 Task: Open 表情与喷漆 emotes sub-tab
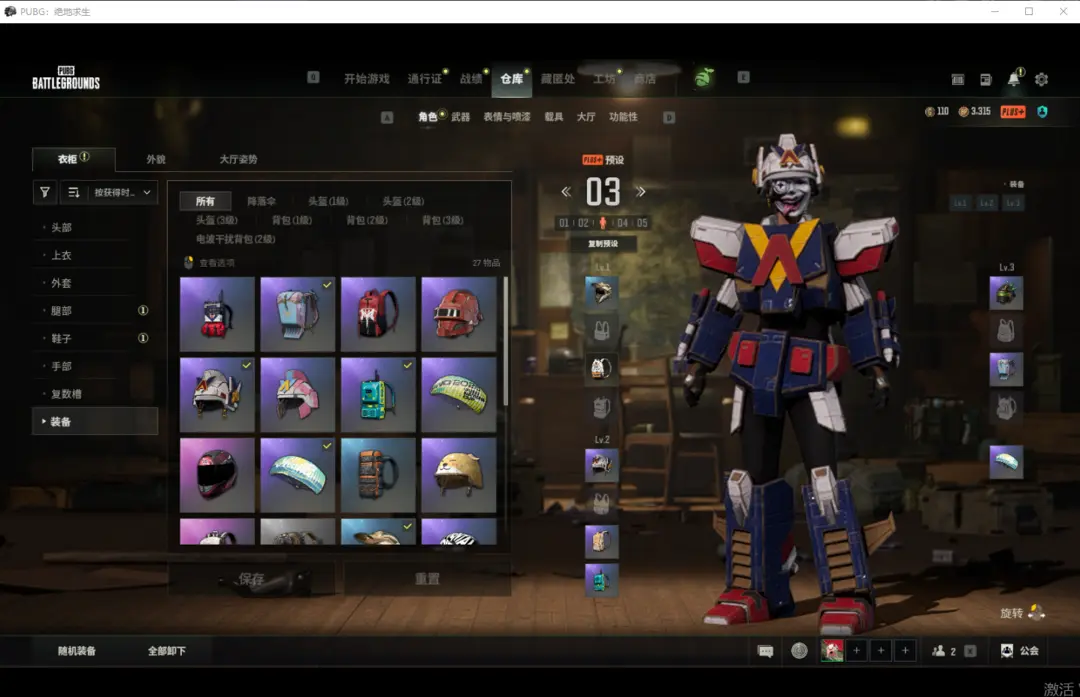click(x=507, y=117)
